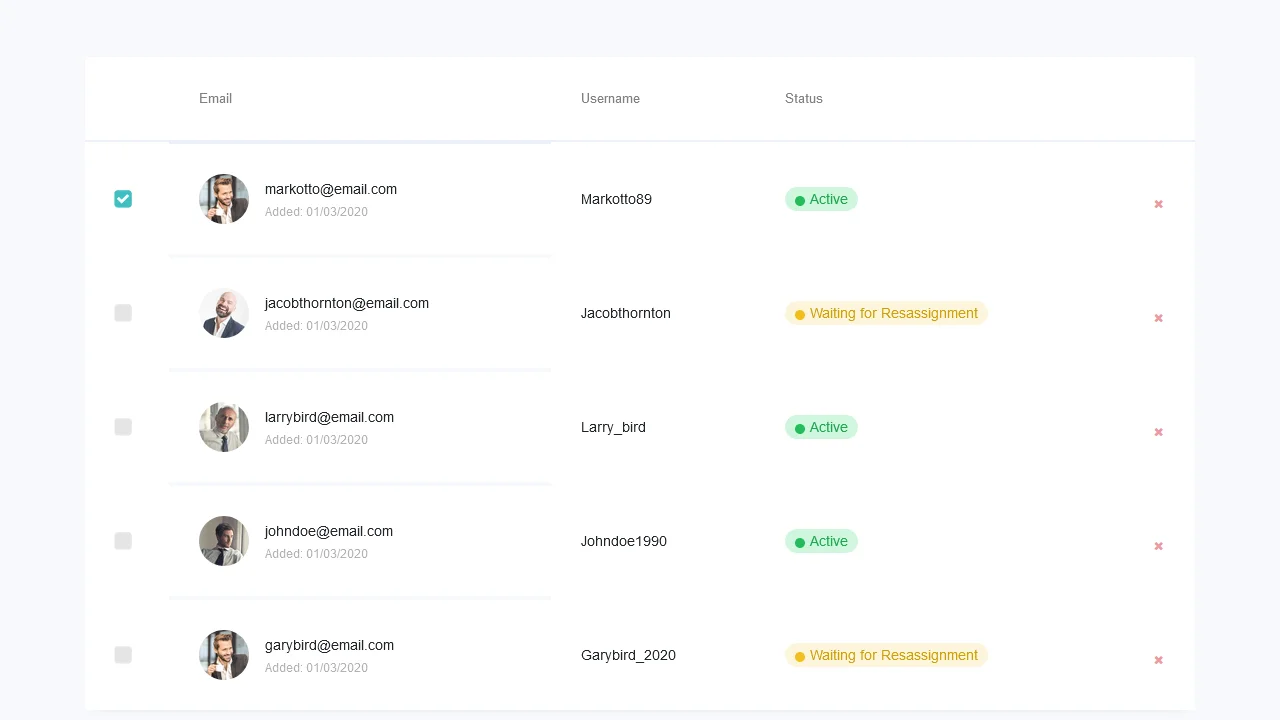Select the larrybird@email.com address
Viewport: 1280px width, 720px height.
pyautogui.click(x=329, y=417)
